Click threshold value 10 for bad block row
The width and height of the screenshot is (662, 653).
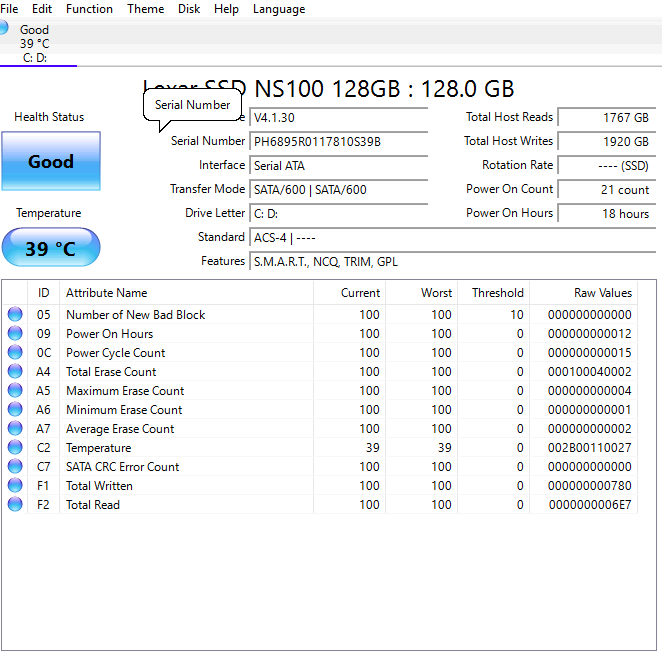(517, 315)
